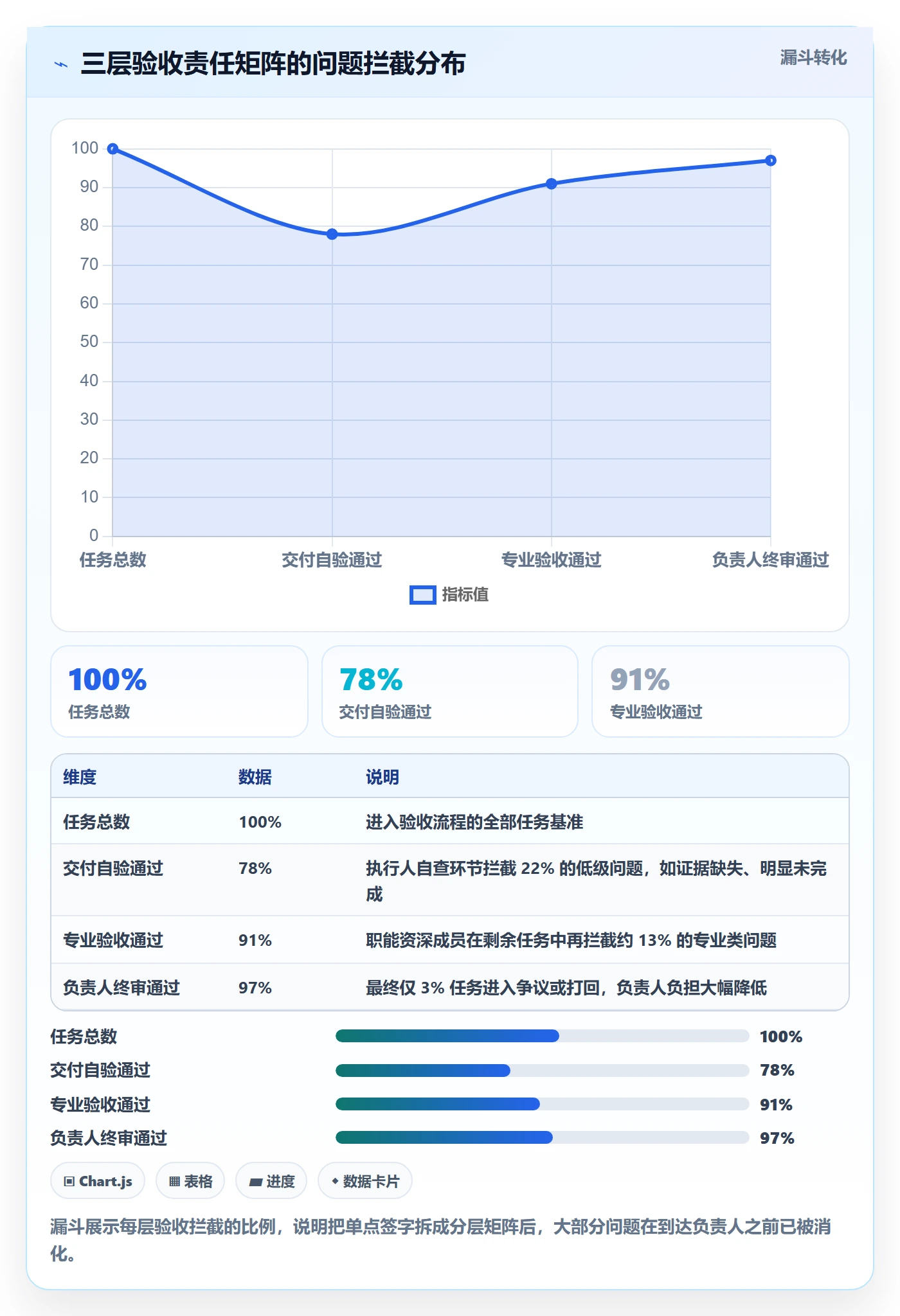Click the 专业验收通过 progress bar
Viewport: 900px width, 1316px height.
542,1104
